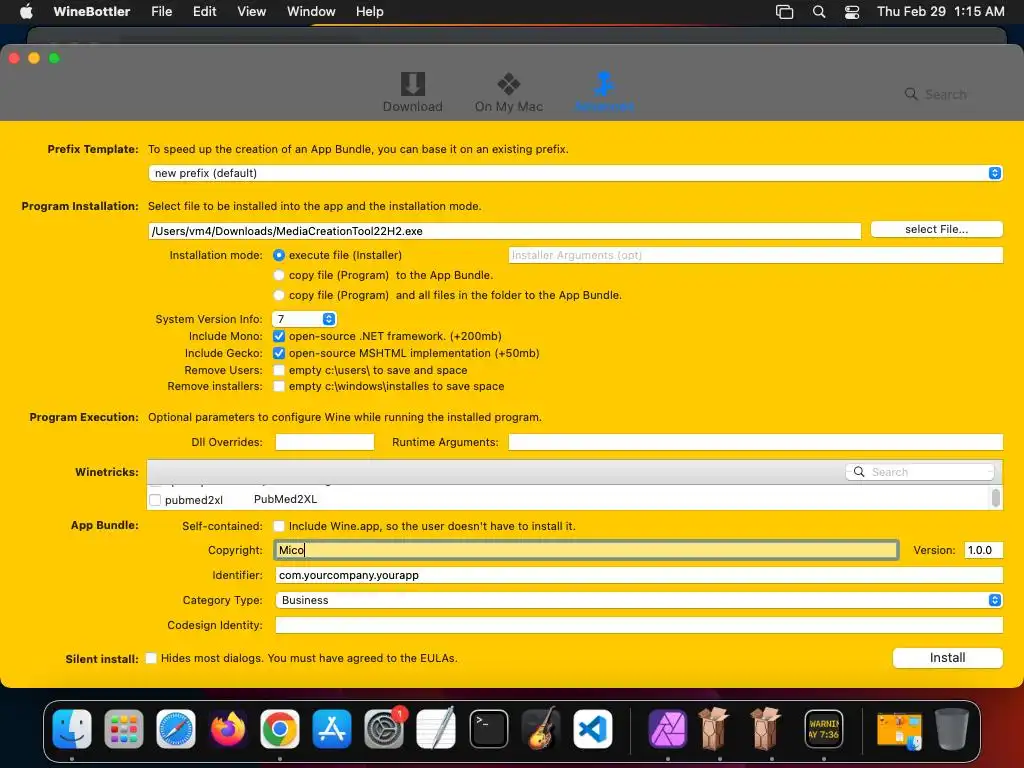
Task: Select the Advanced toolbar tab
Action: (604, 92)
